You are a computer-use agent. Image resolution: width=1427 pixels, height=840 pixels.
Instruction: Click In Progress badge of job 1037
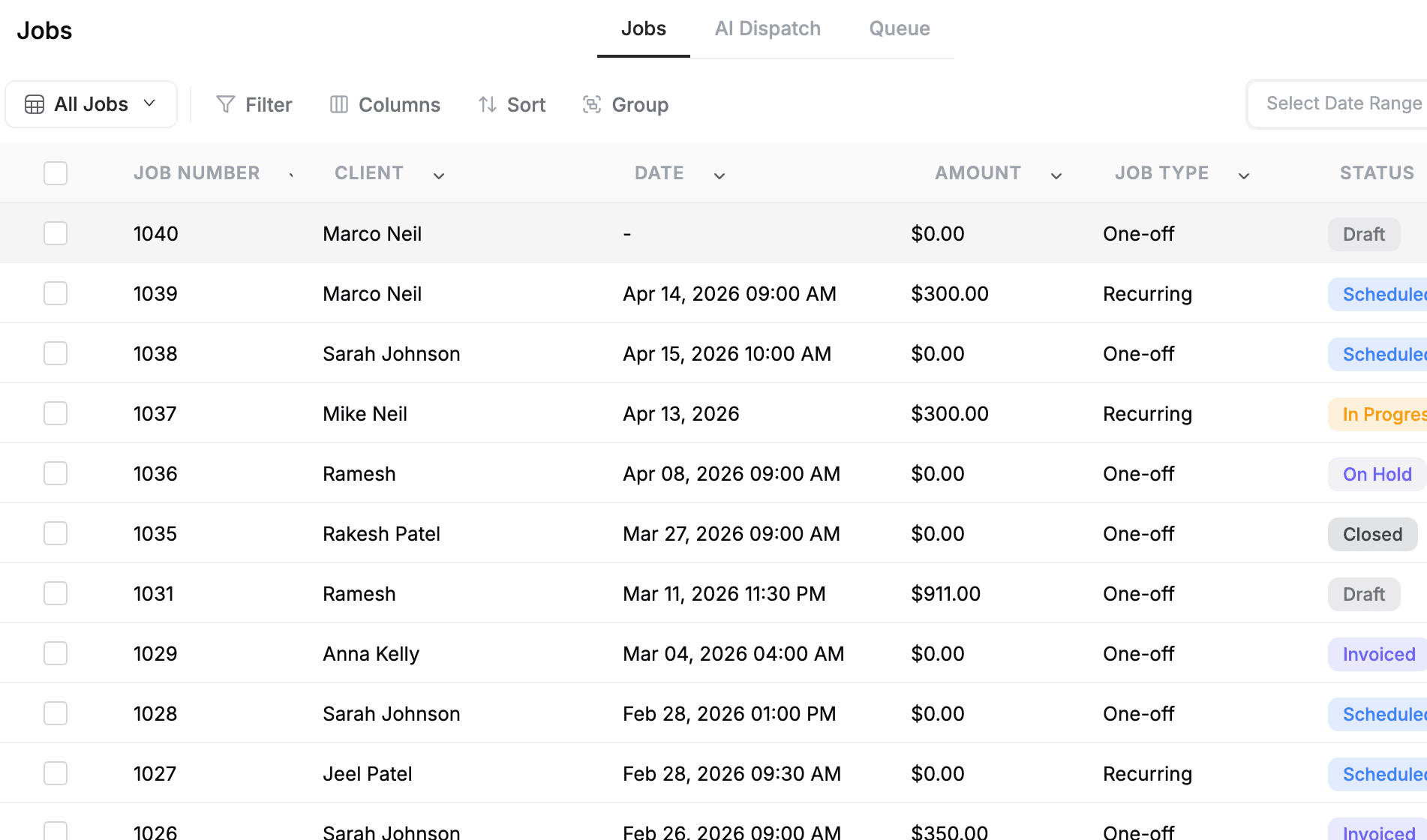click(x=1377, y=414)
